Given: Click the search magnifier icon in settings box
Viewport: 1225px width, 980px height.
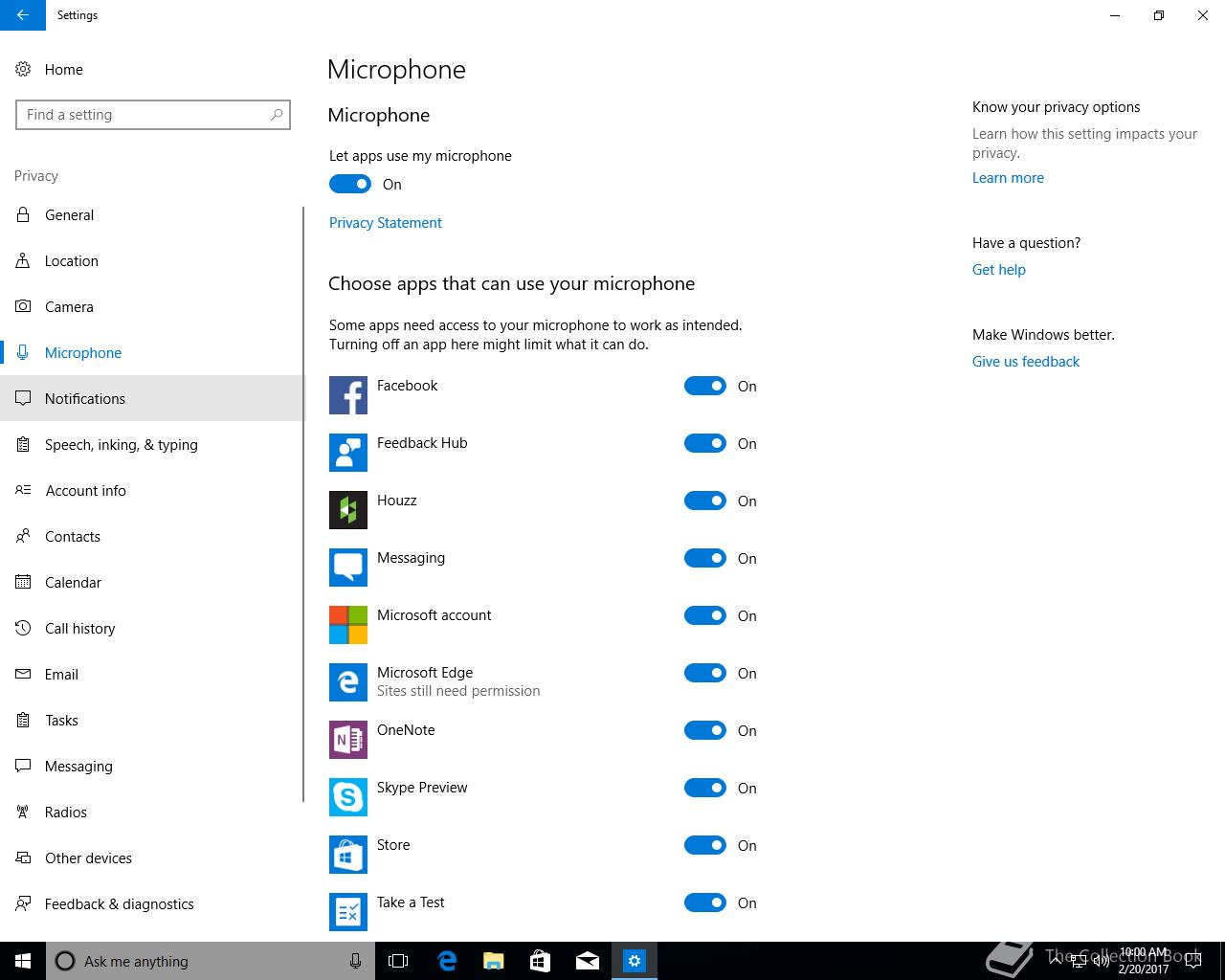Looking at the screenshot, I should point(277,115).
